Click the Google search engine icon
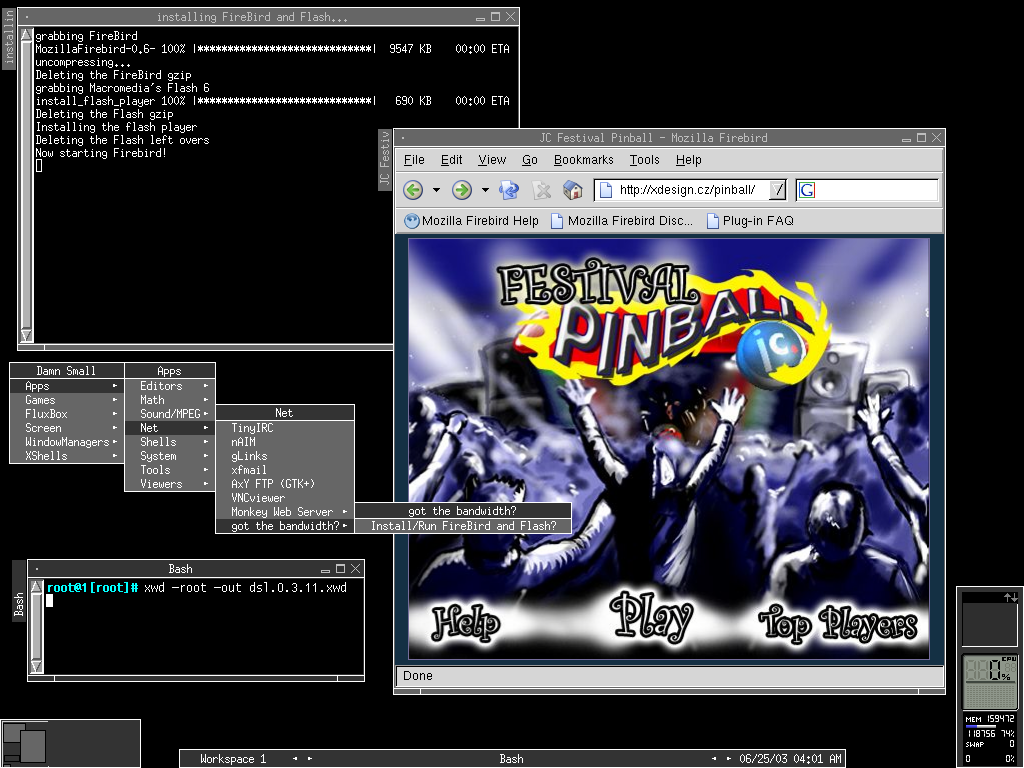Screen dimensions: 1024x768 (807, 190)
